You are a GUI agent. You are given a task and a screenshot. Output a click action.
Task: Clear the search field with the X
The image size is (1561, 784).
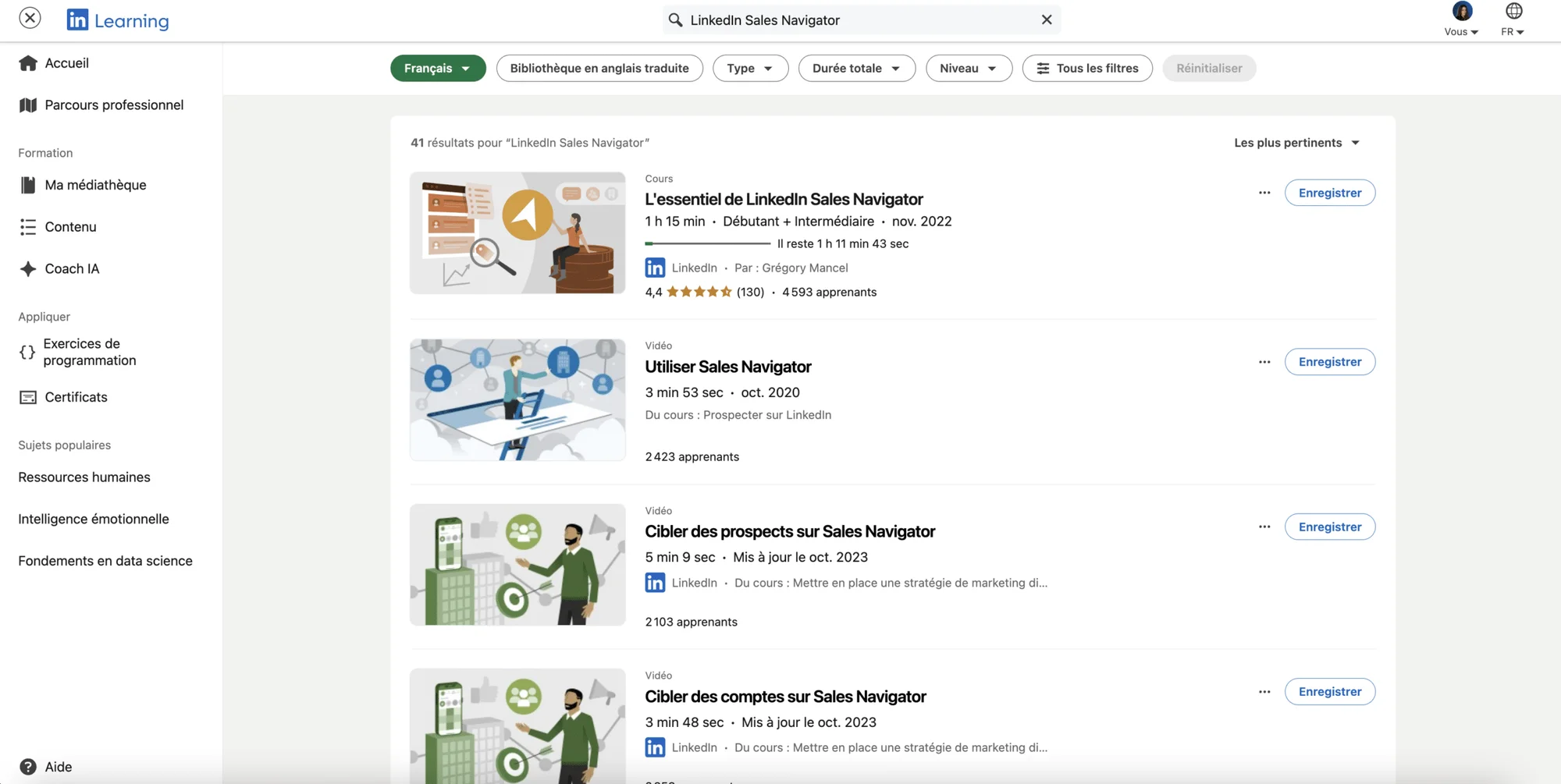click(x=1047, y=20)
